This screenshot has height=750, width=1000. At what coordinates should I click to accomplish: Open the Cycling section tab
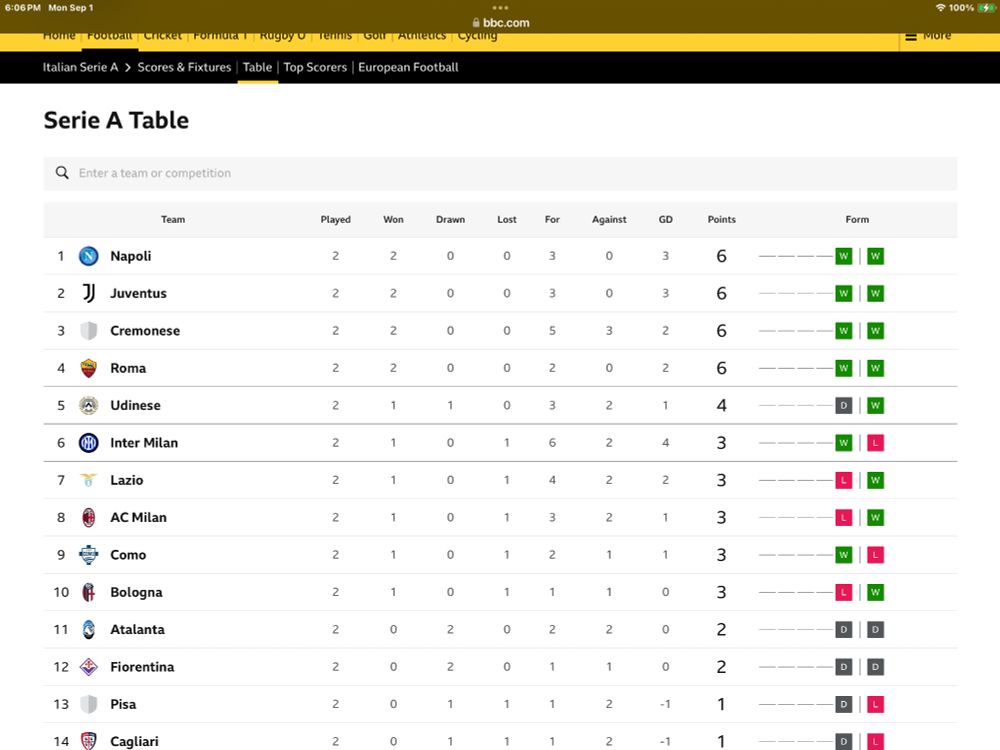477,36
